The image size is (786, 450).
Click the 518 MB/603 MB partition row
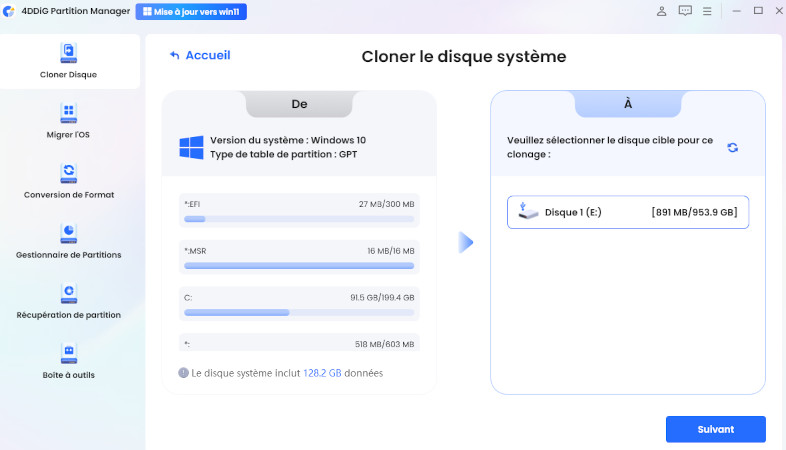(x=299, y=343)
